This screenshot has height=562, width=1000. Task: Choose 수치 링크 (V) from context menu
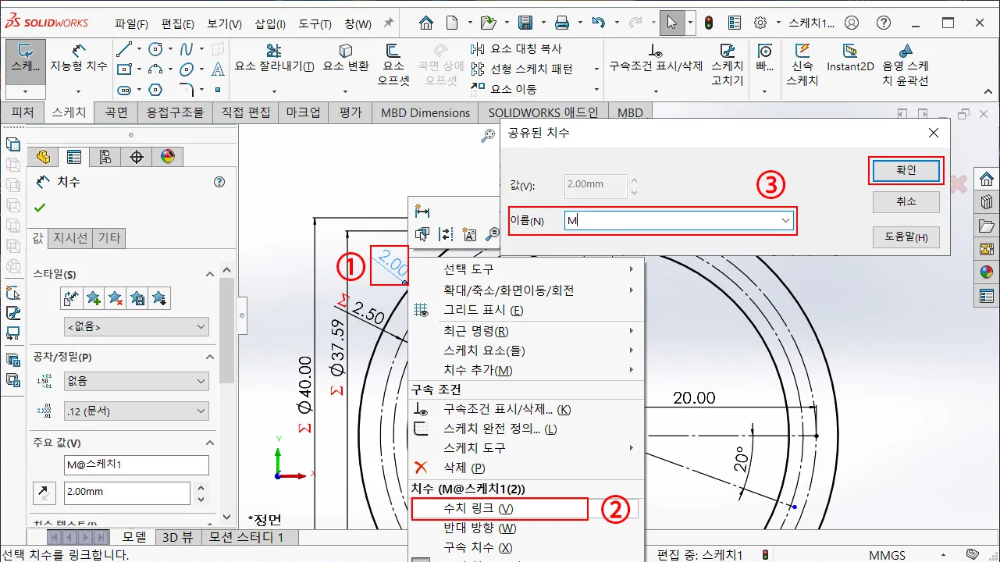tap(499, 508)
